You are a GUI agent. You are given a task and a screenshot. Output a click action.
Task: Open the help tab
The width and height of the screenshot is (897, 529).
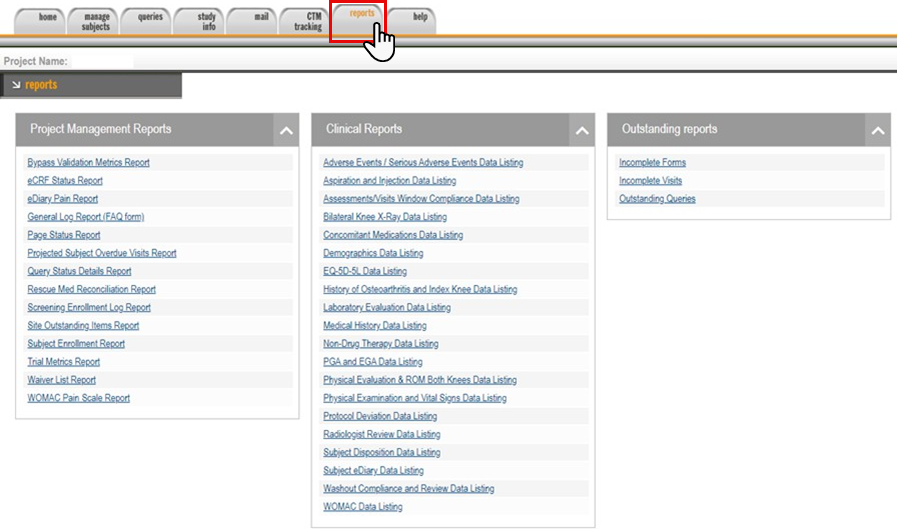(412, 21)
